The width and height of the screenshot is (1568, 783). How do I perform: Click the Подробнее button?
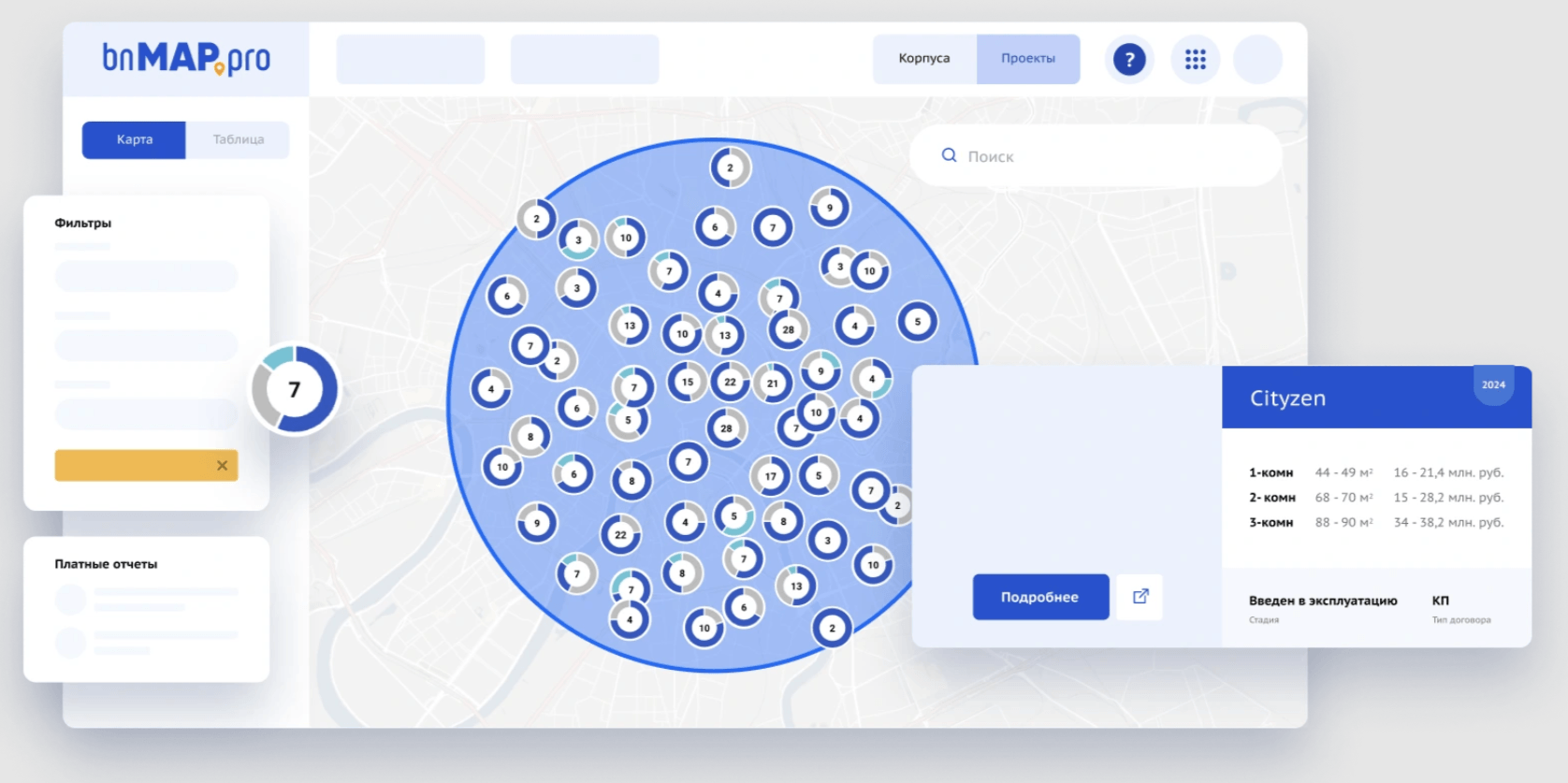point(1040,597)
